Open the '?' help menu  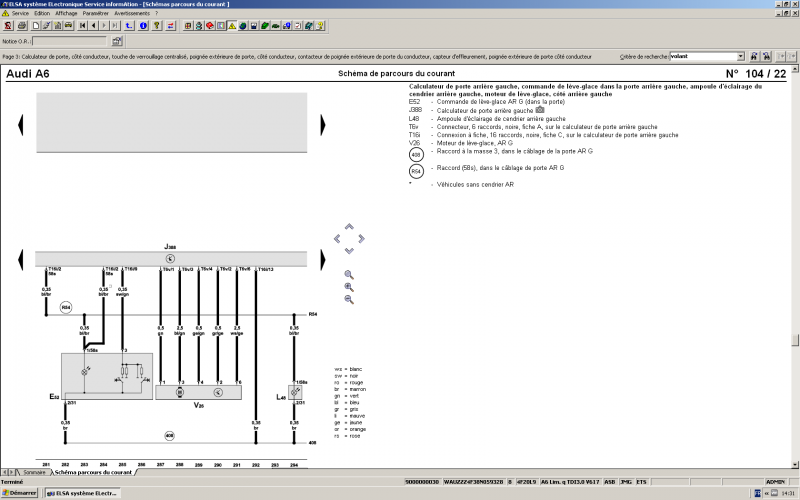coord(157,13)
